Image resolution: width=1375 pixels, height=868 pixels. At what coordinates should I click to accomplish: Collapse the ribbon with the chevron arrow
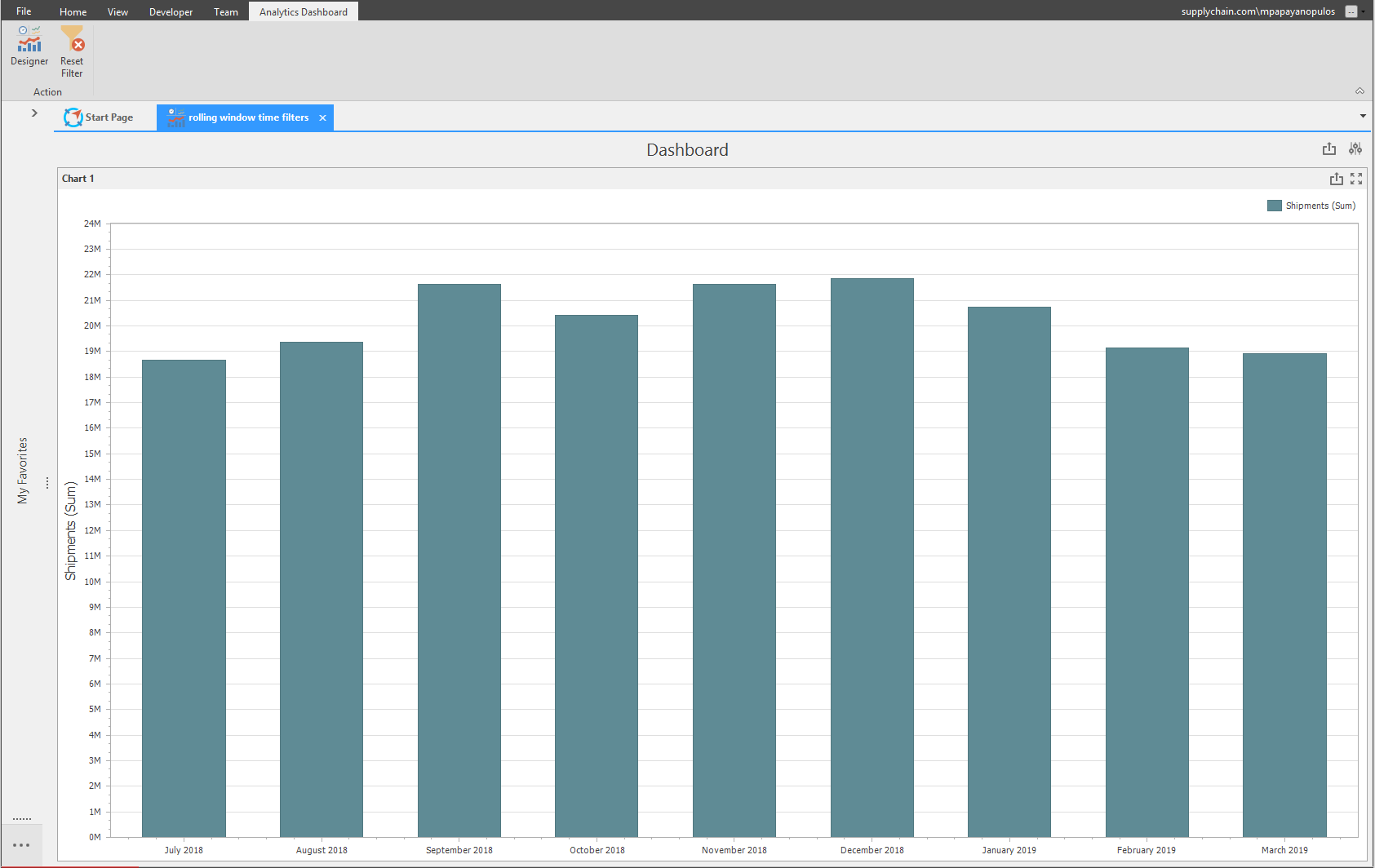1359,91
